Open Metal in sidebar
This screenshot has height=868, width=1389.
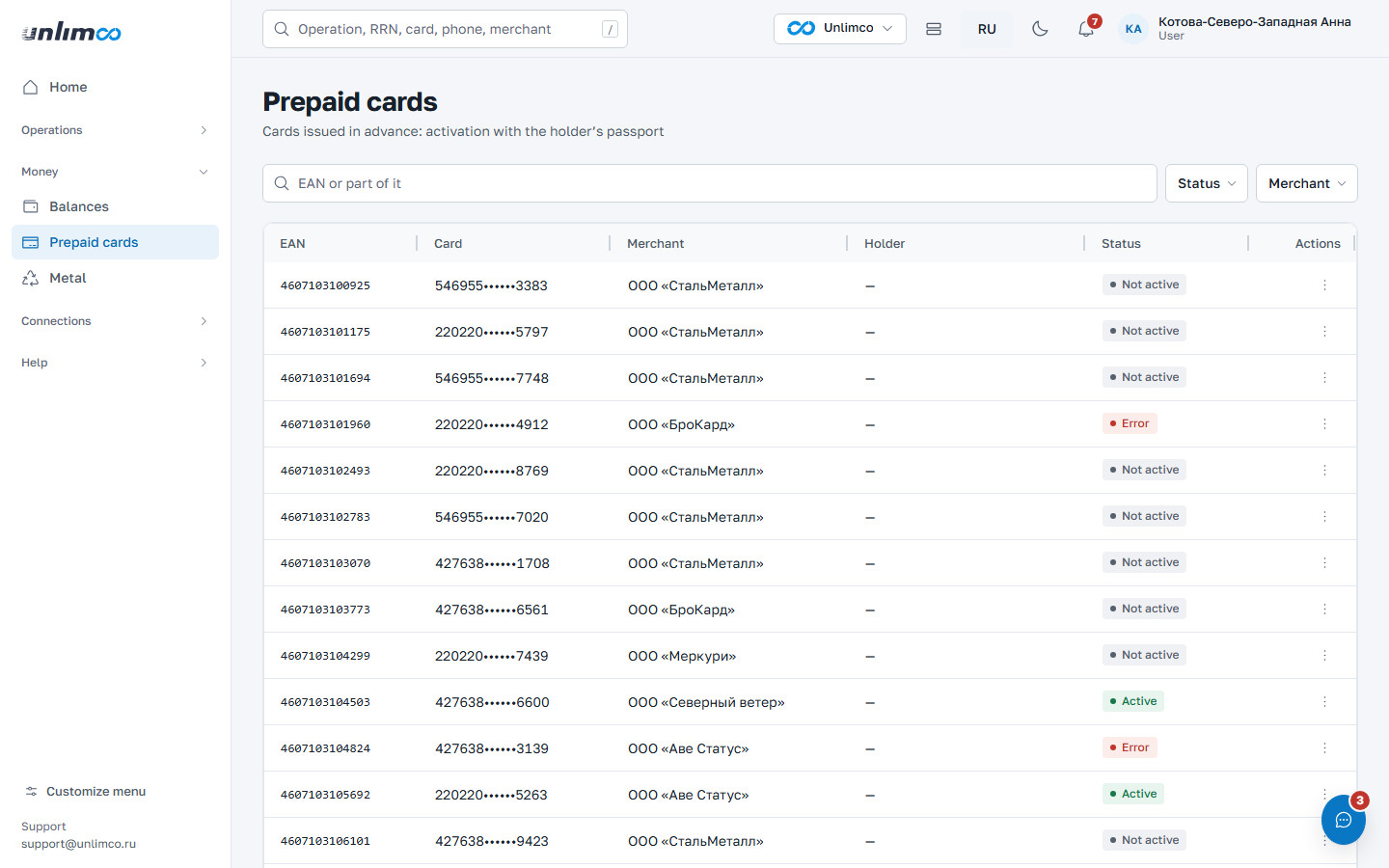click(115, 278)
